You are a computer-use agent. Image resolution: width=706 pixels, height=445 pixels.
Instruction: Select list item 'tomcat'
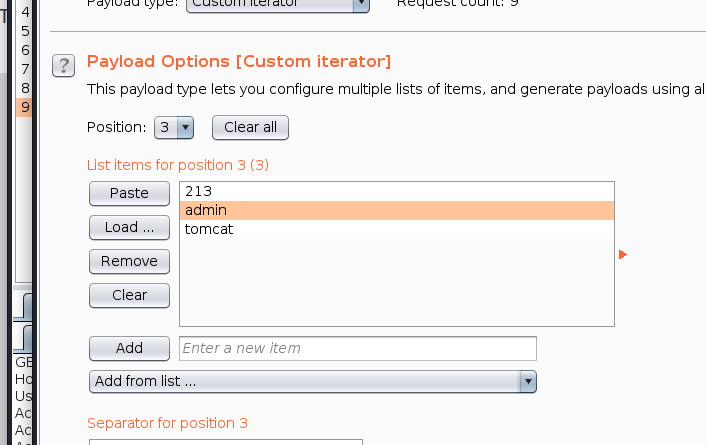(397, 229)
